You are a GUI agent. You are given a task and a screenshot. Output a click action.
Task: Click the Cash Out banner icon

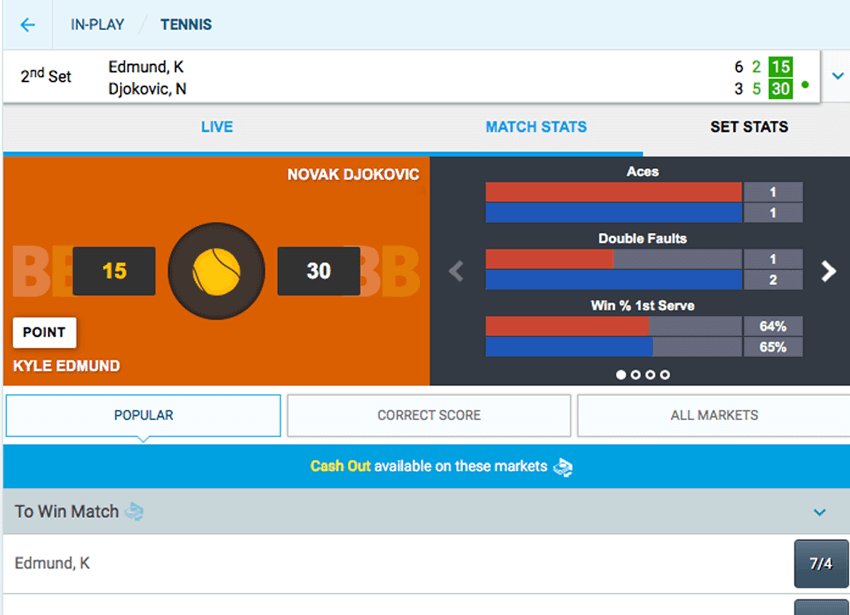[563, 467]
